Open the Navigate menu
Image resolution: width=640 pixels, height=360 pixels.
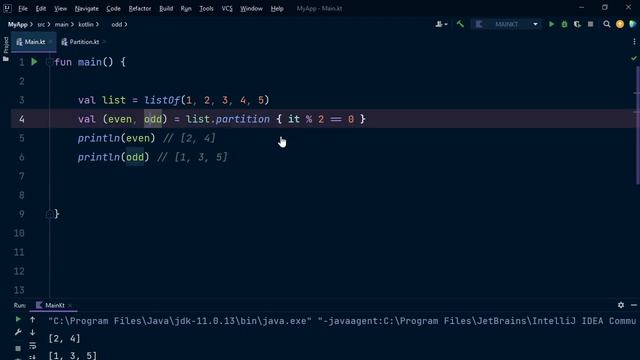87,8
